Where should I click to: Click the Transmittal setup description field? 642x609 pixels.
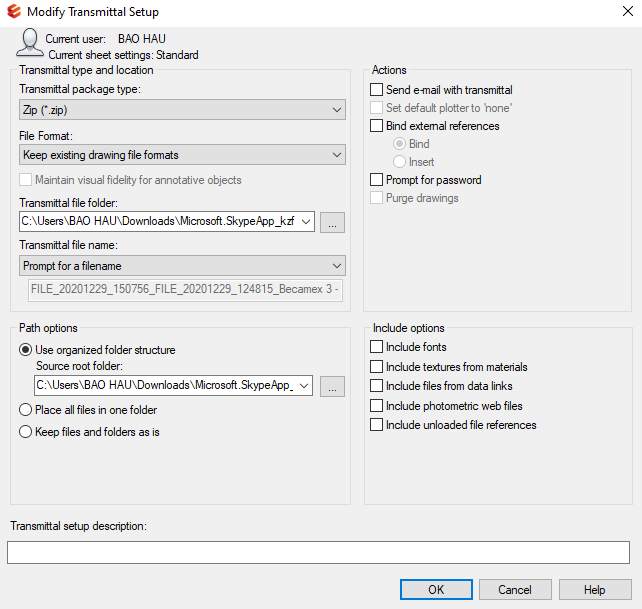pyautogui.click(x=318, y=553)
